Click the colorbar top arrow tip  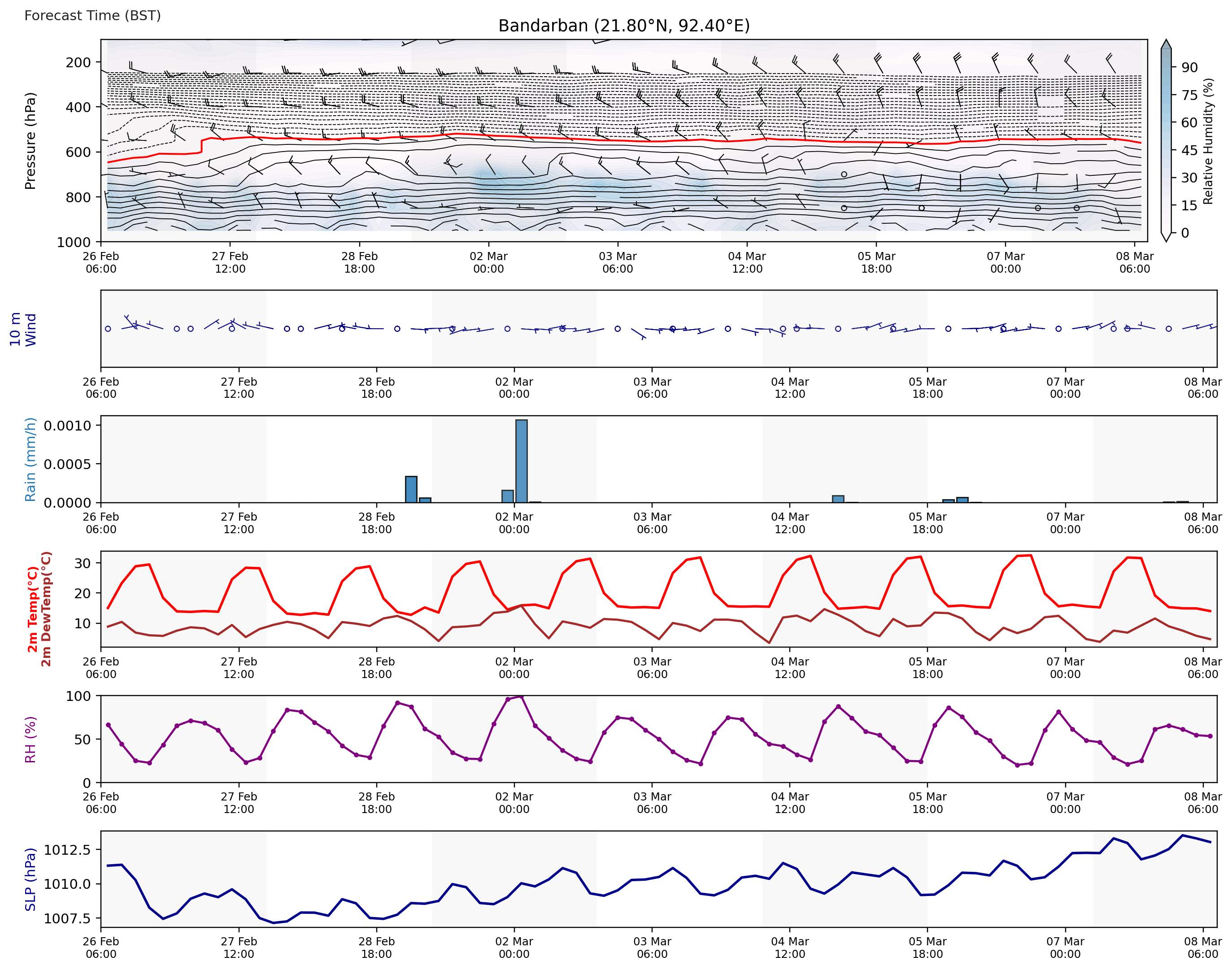1166,41
